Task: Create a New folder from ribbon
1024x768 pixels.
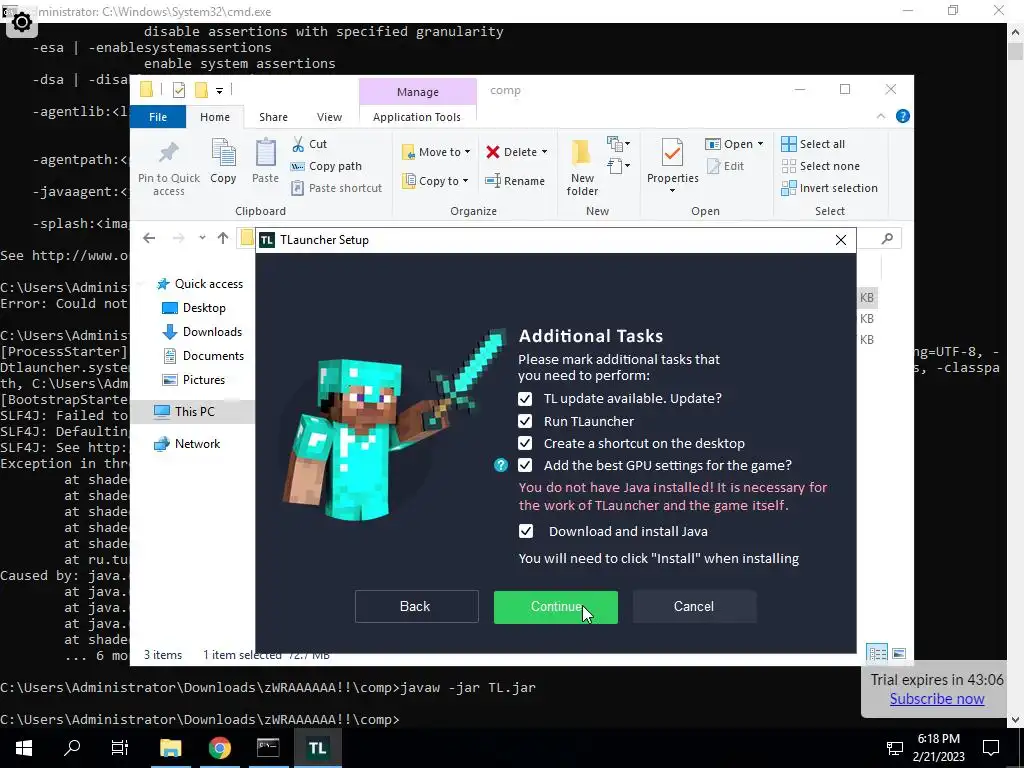Action: click(582, 167)
